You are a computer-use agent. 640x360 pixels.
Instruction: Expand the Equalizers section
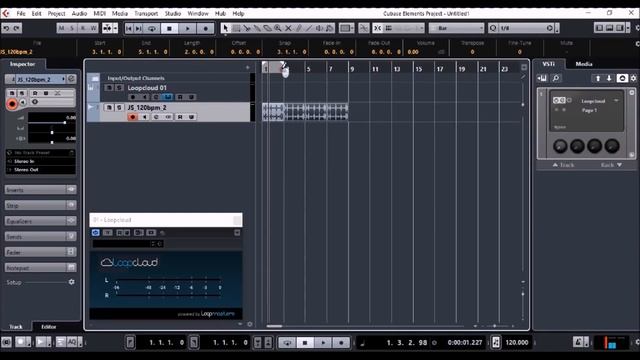(40, 221)
